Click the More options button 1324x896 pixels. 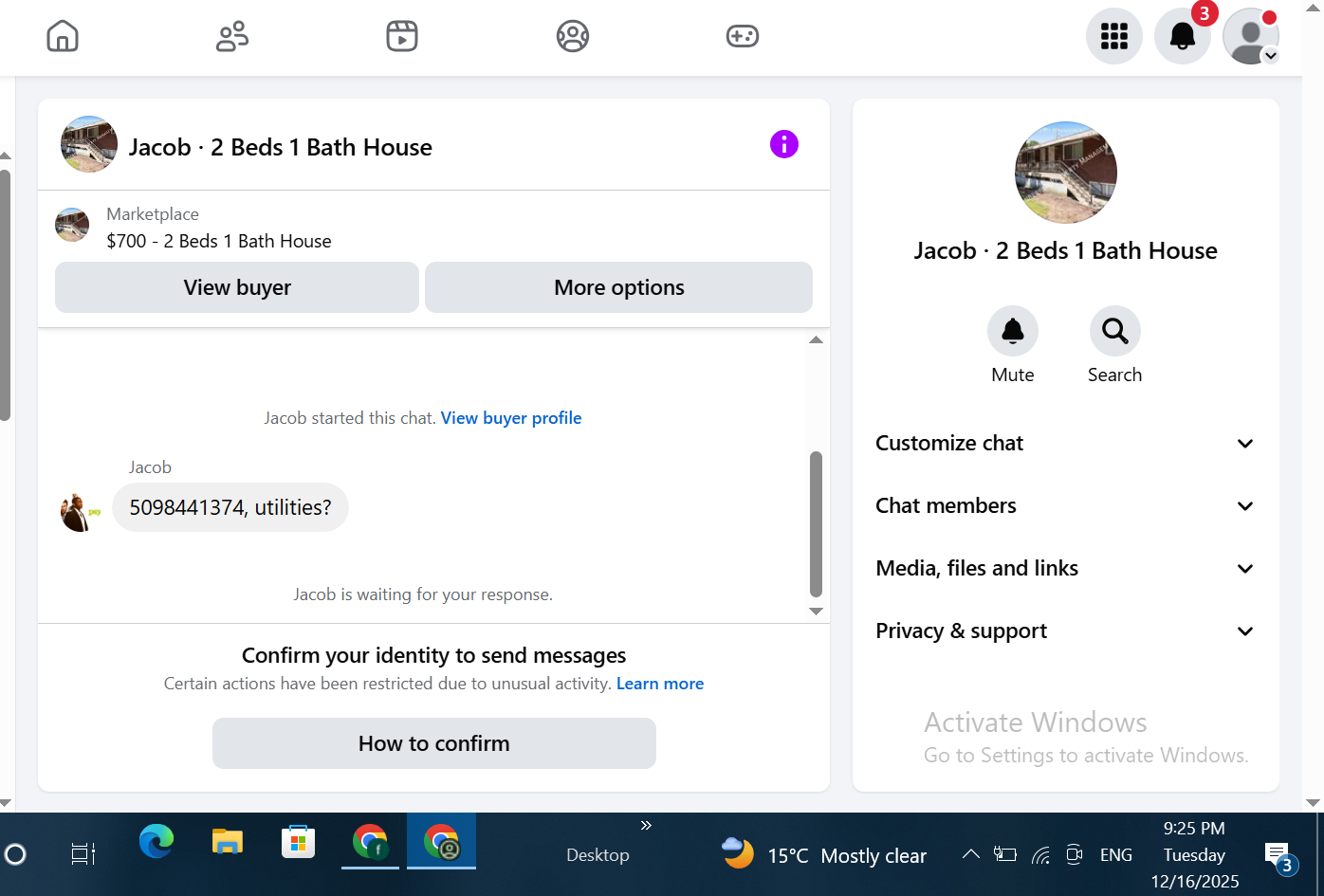[x=619, y=287]
